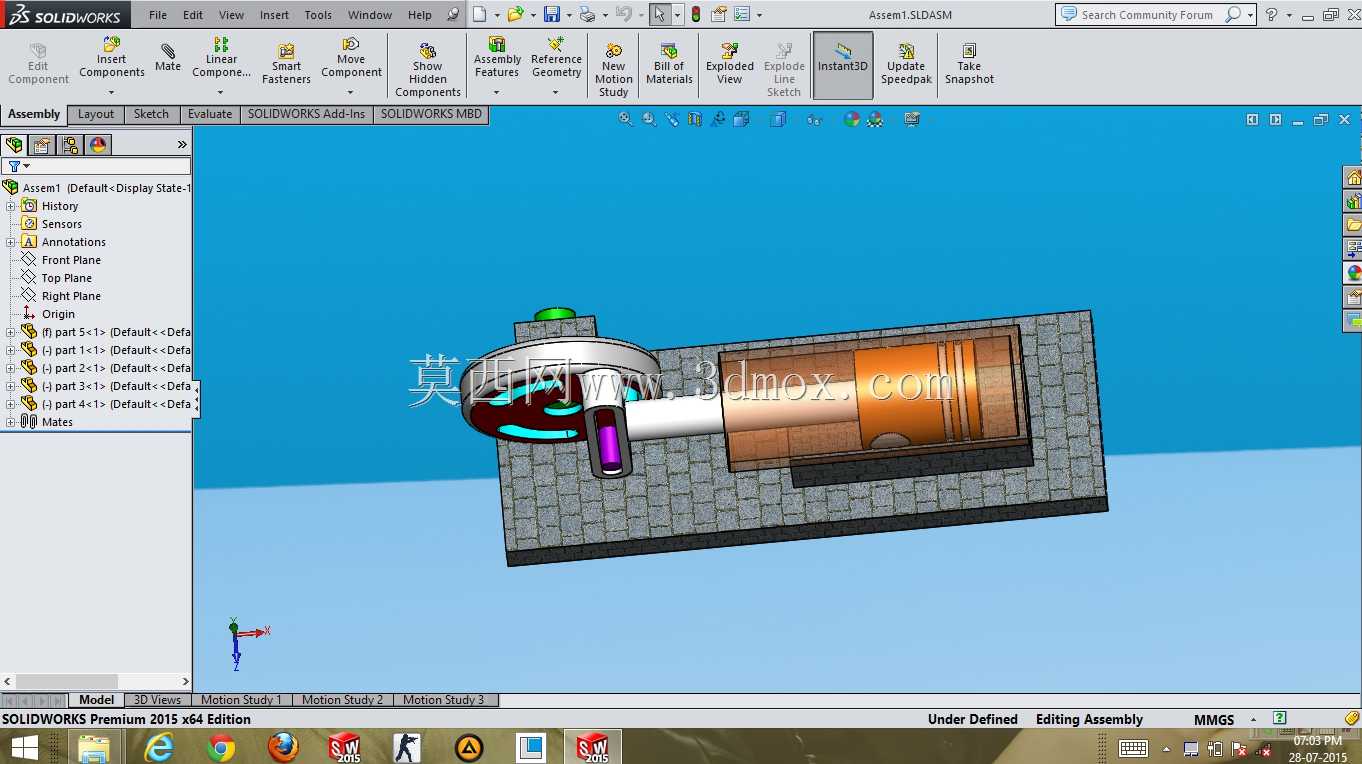Expand the part 1<1> component node

[x=11, y=350]
